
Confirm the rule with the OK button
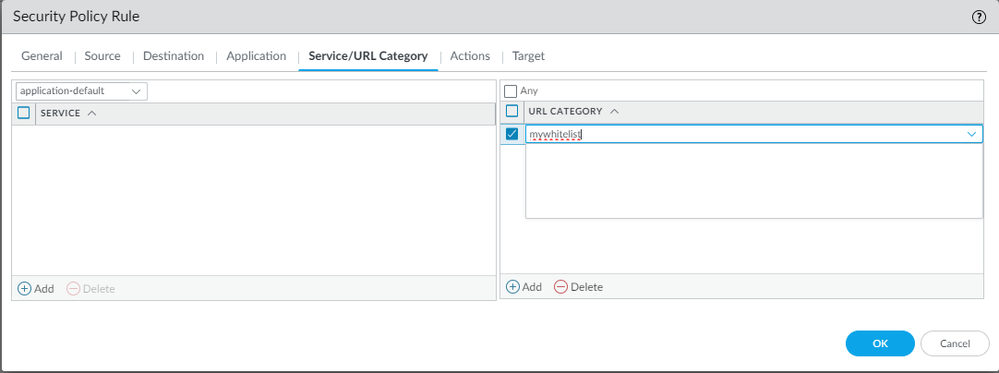(x=880, y=343)
